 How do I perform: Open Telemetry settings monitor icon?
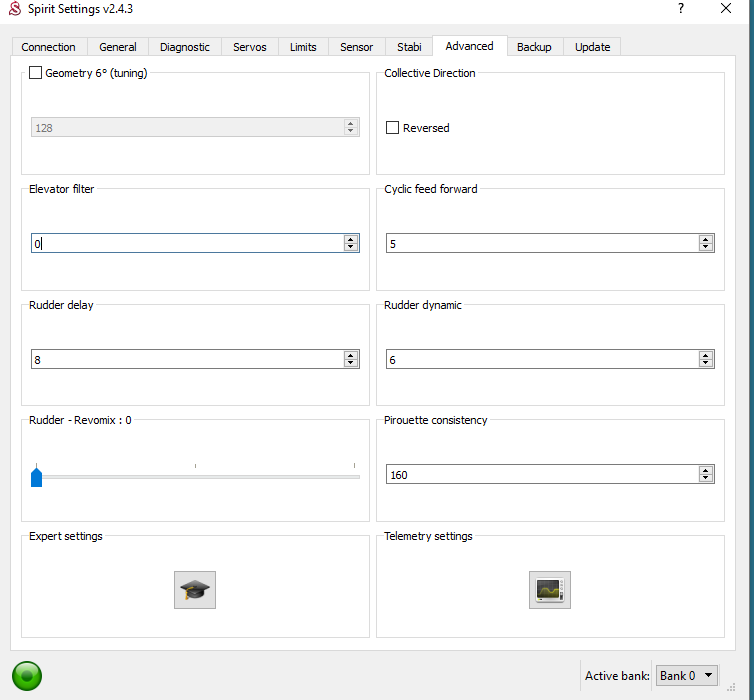coord(549,590)
